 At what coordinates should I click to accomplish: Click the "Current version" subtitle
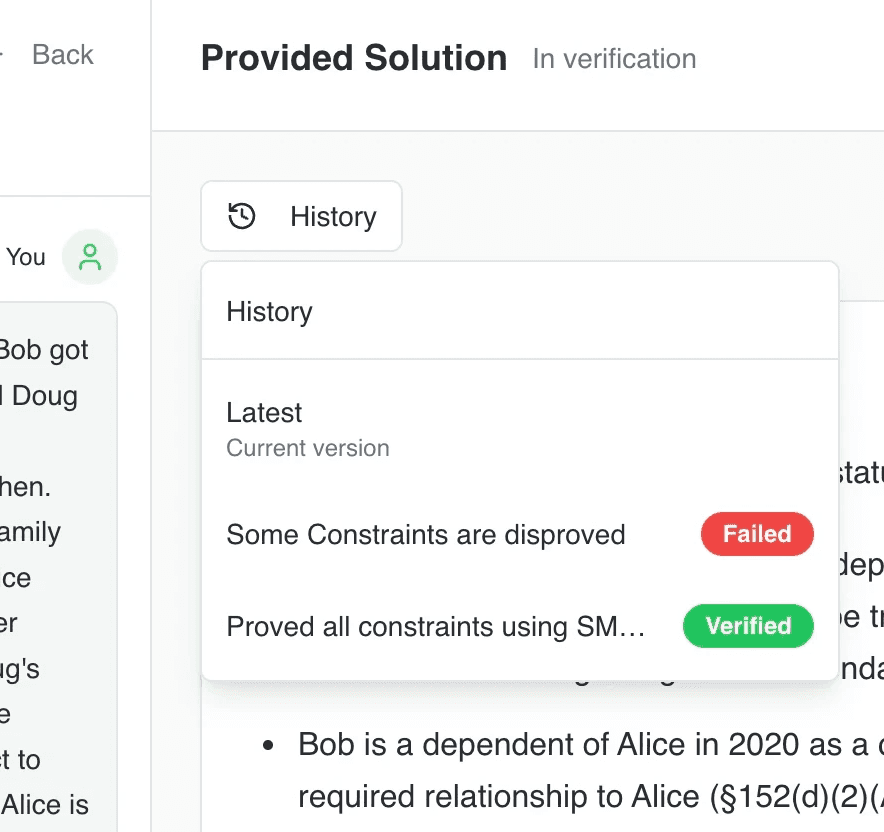point(307,448)
